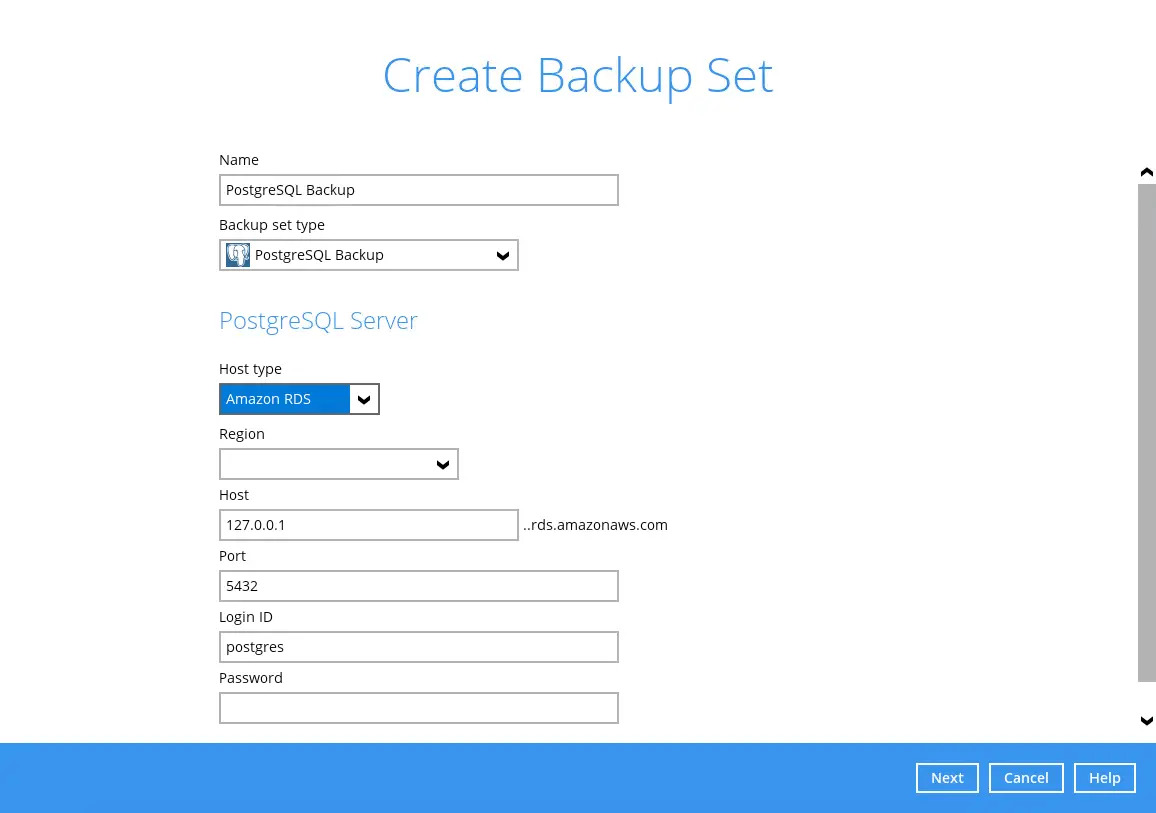Screen dimensions: 1156x813
Task: Cancel the backup set creation
Action: click(1026, 778)
